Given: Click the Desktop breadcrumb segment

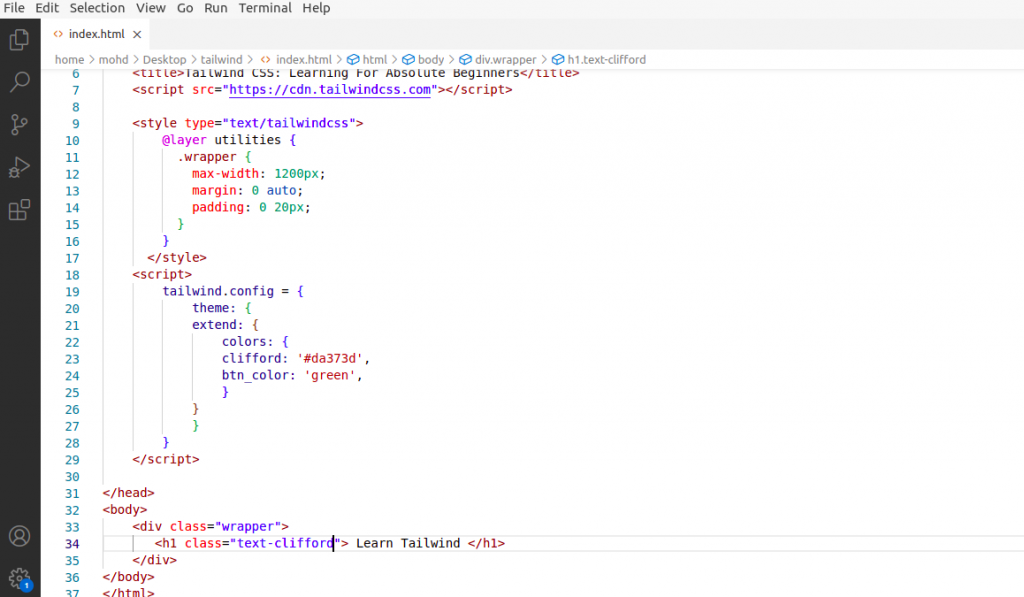Looking at the screenshot, I should (164, 59).
